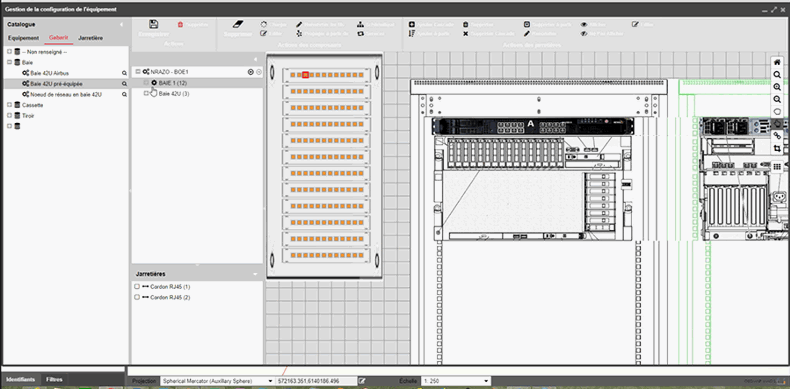Collapse the Catalogue panel arrow
Viewport: 790px width, 389px height.
tap(121, 24)
